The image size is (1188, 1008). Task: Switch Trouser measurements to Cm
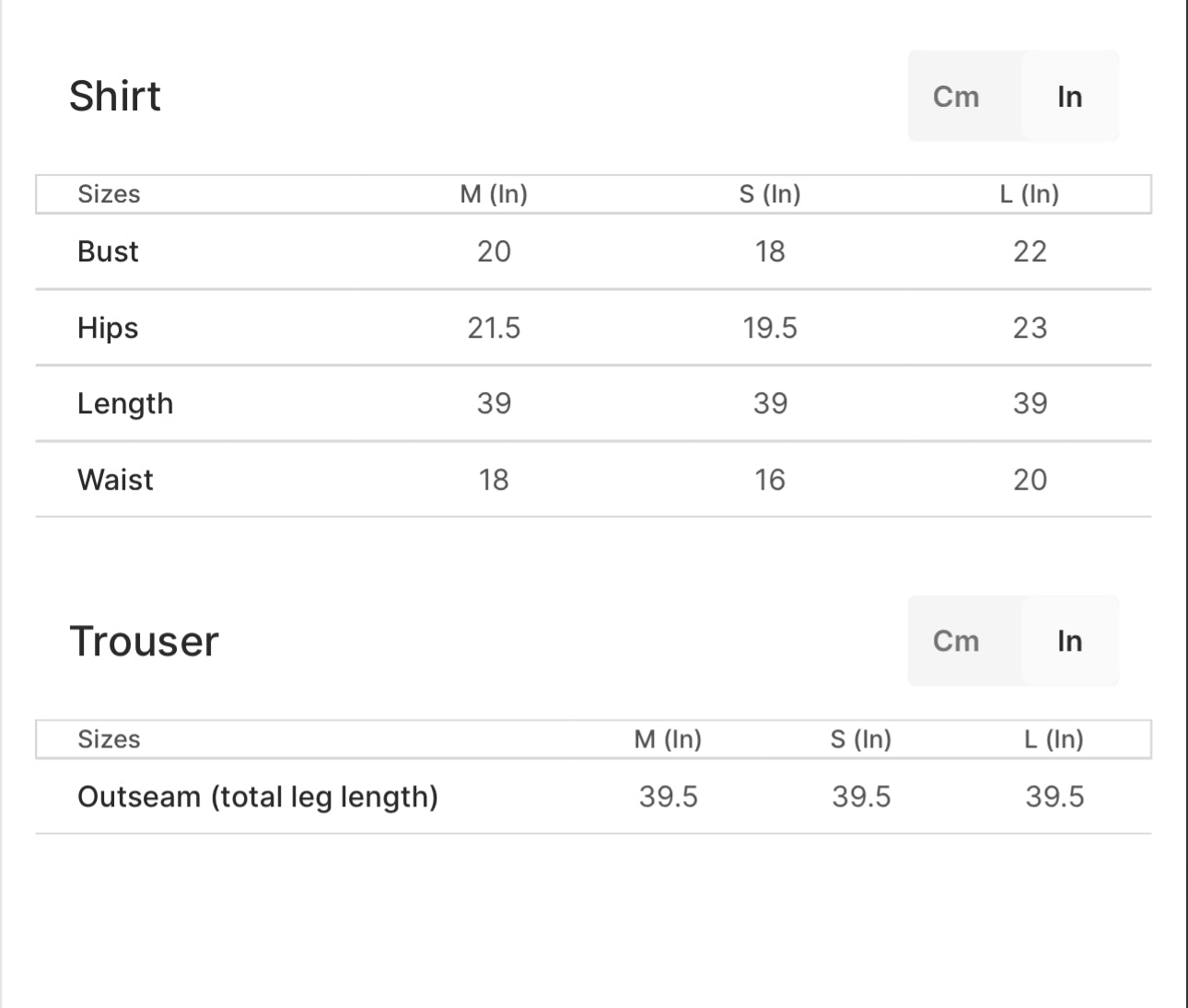[x=956, y=641]
